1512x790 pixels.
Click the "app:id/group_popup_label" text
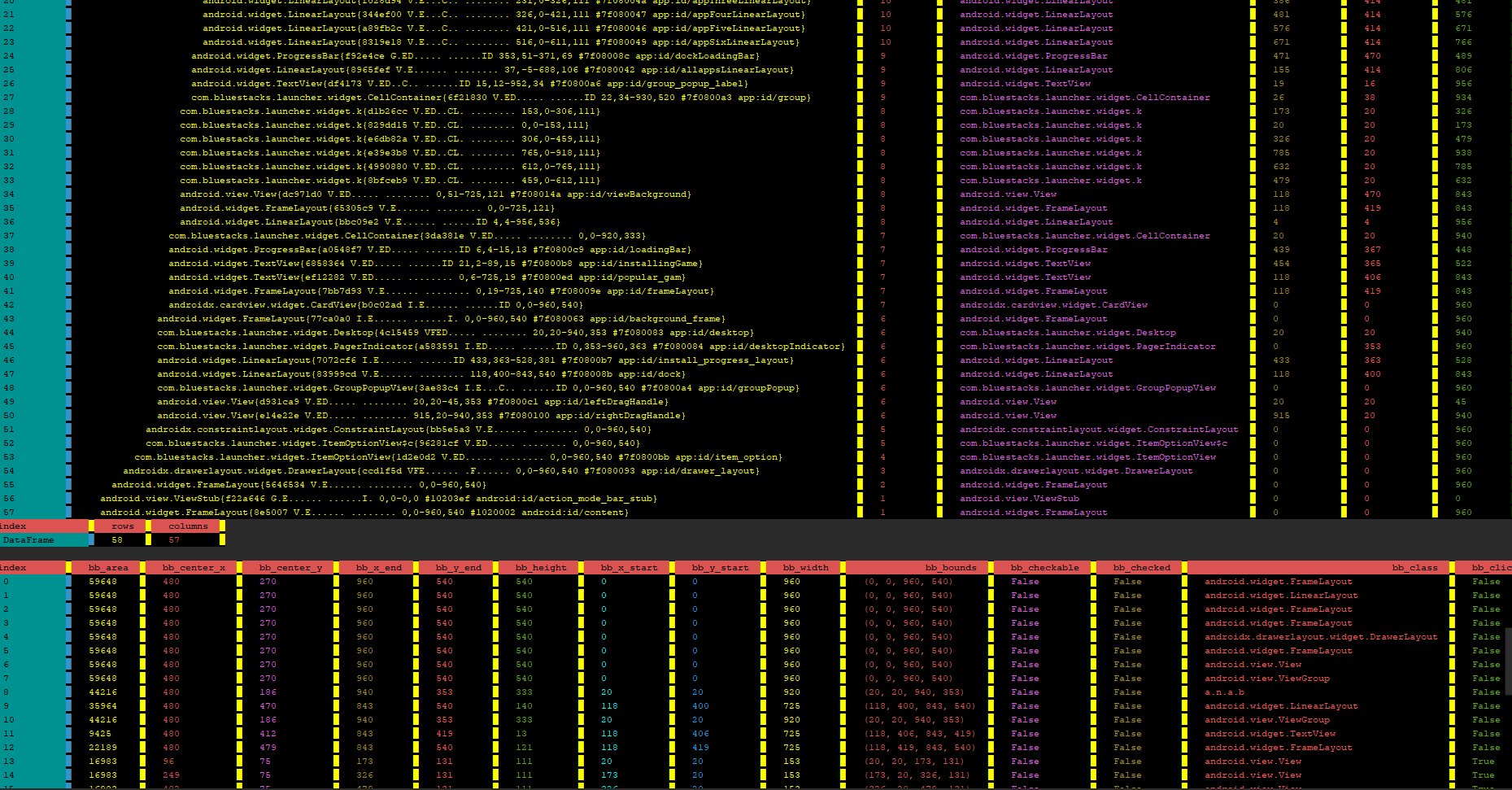coord(677,83)
